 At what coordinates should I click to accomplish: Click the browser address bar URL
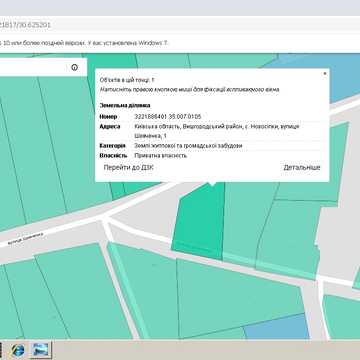click(25, 25)
